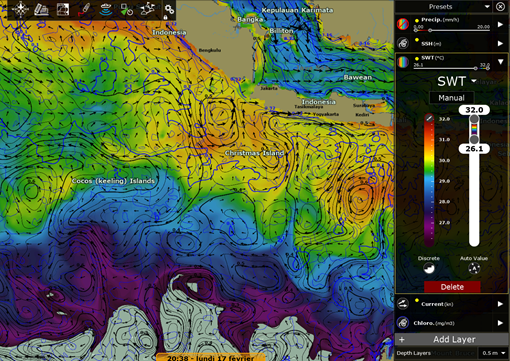Toggle the Precip. layer color icon
Viewport: 510px width, 361px height.
(403, 24)
